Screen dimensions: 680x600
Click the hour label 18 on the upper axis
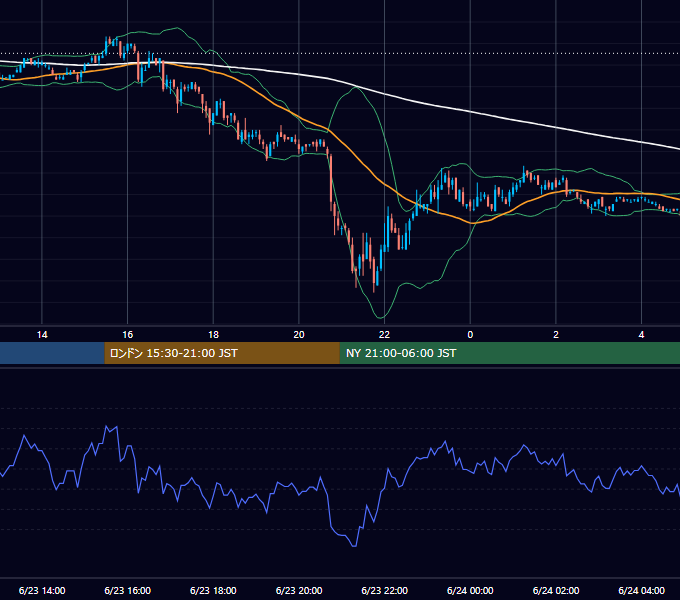click(x=213, y=335)
